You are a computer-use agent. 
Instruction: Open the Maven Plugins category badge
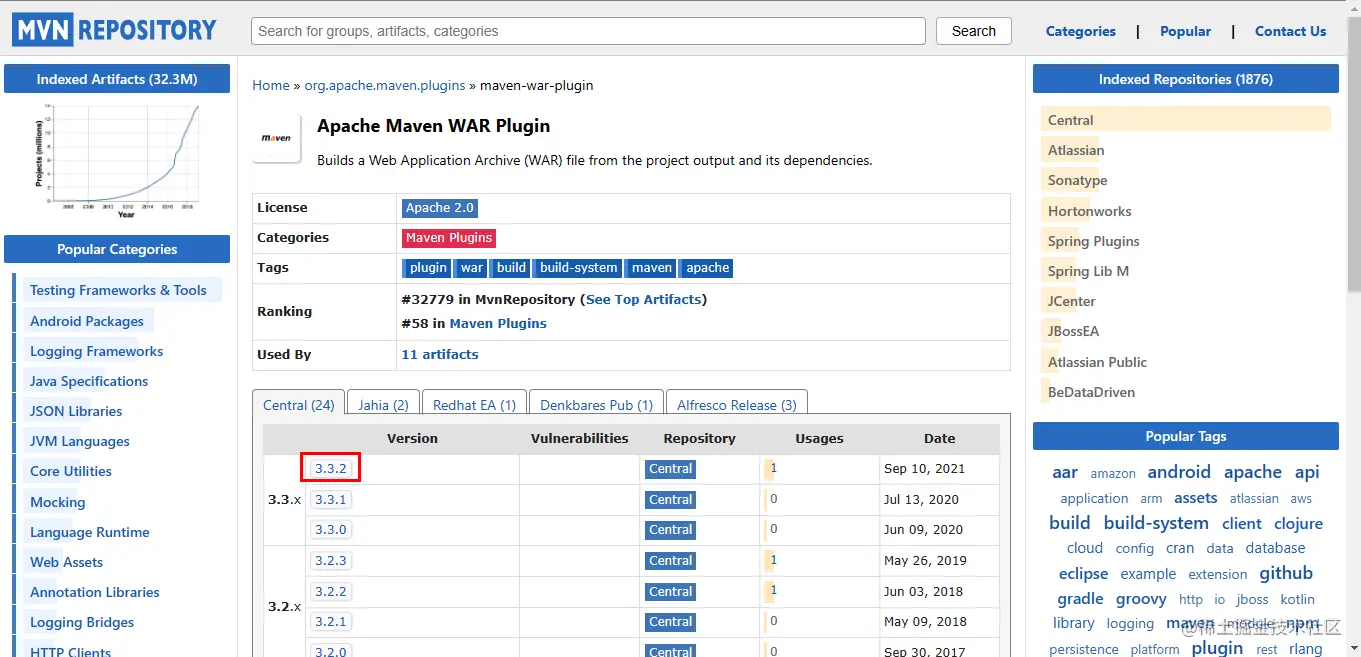click(x=449, y=238)
